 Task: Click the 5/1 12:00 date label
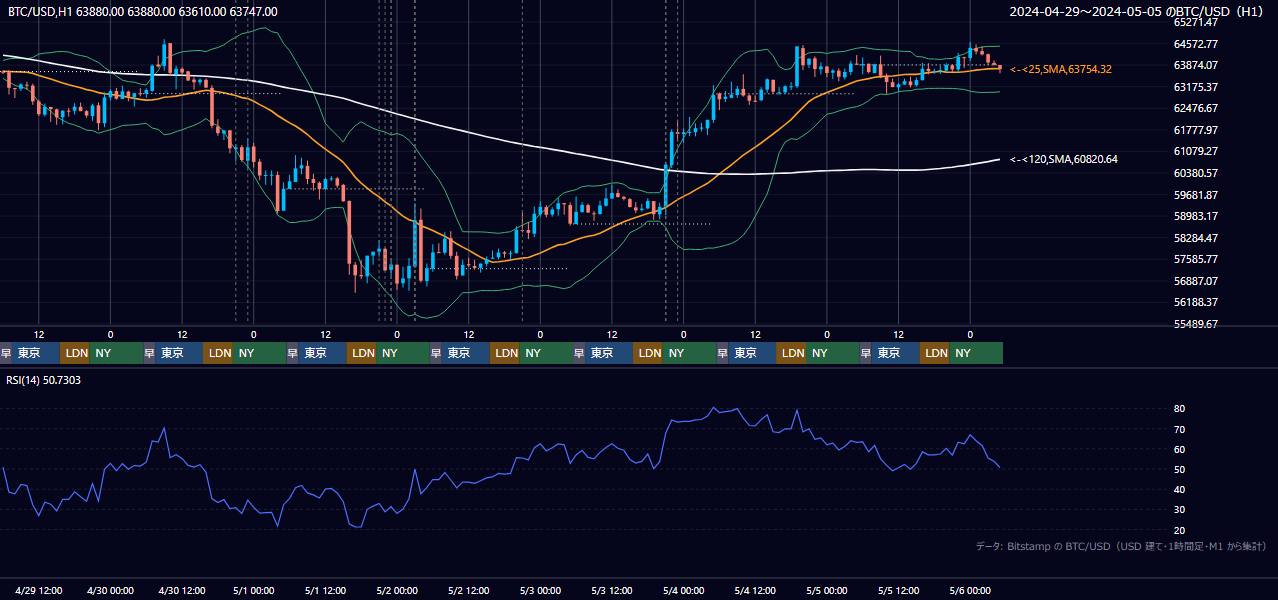coord(325,590)
